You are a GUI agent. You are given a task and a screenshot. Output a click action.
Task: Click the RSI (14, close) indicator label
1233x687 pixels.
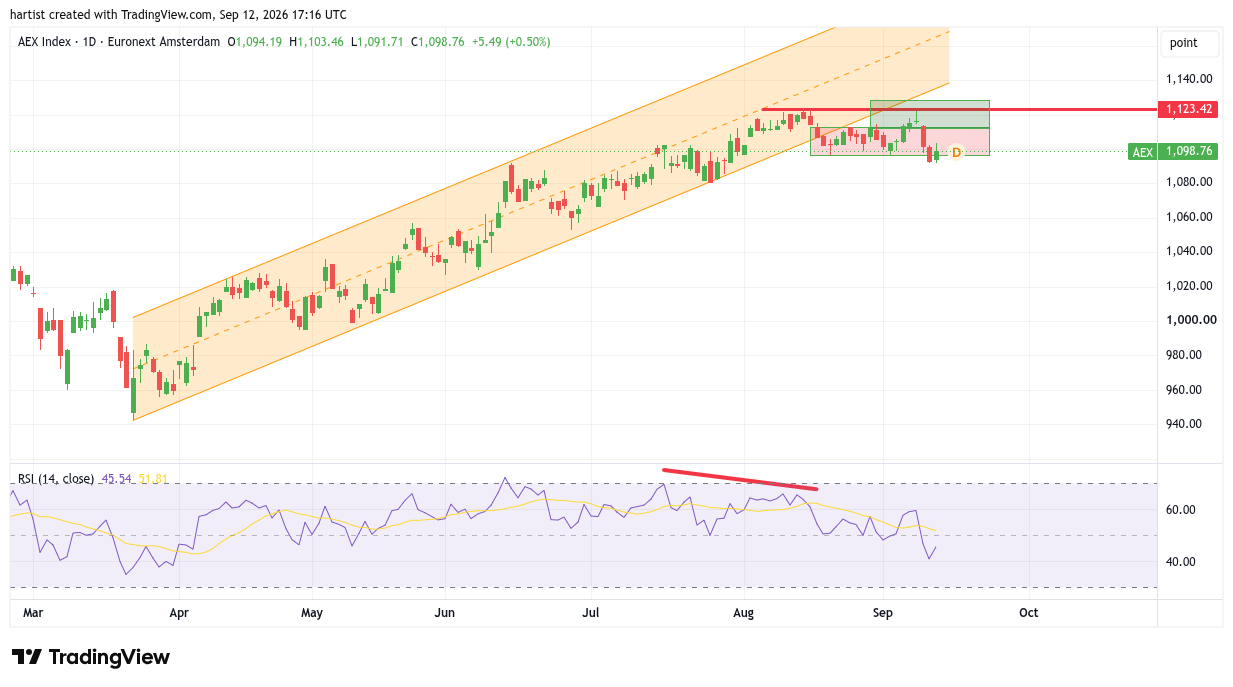click(56, 479)
